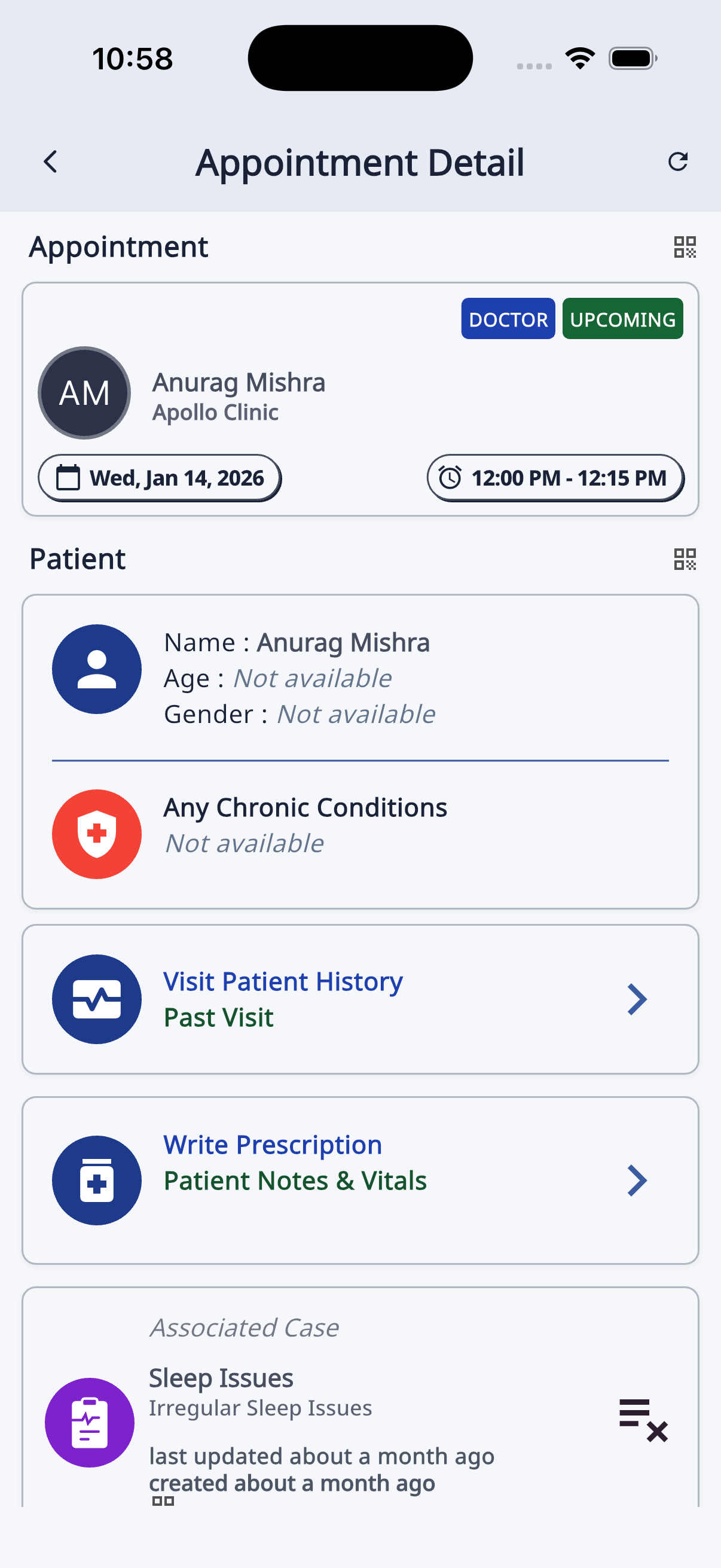Screen dimensions: 721x1568
Task: Tap the red chronic conditions shield icon
Action: point(97,834)
